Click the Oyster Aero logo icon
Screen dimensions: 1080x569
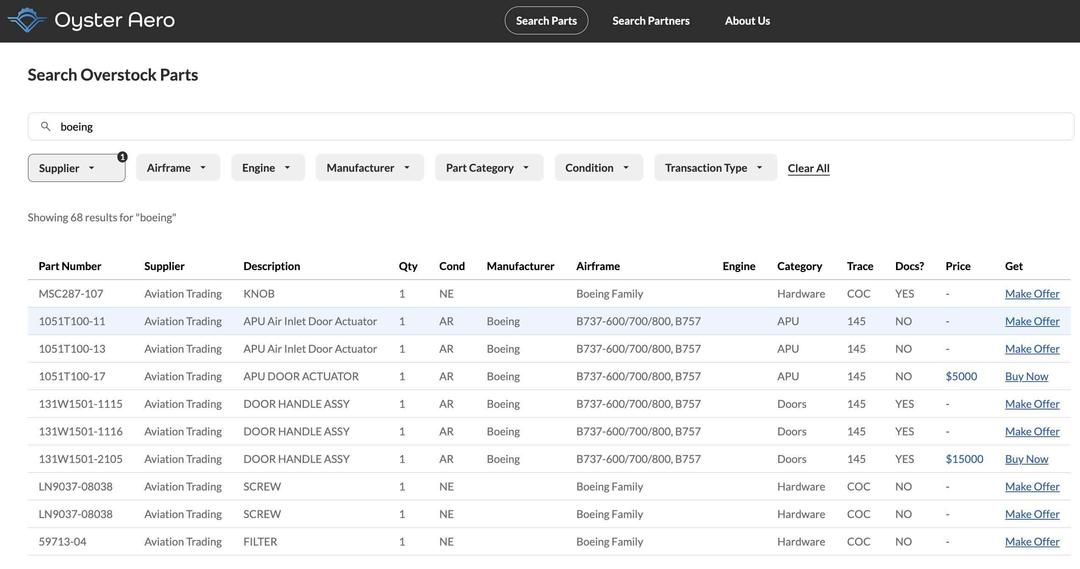[26, 20]
